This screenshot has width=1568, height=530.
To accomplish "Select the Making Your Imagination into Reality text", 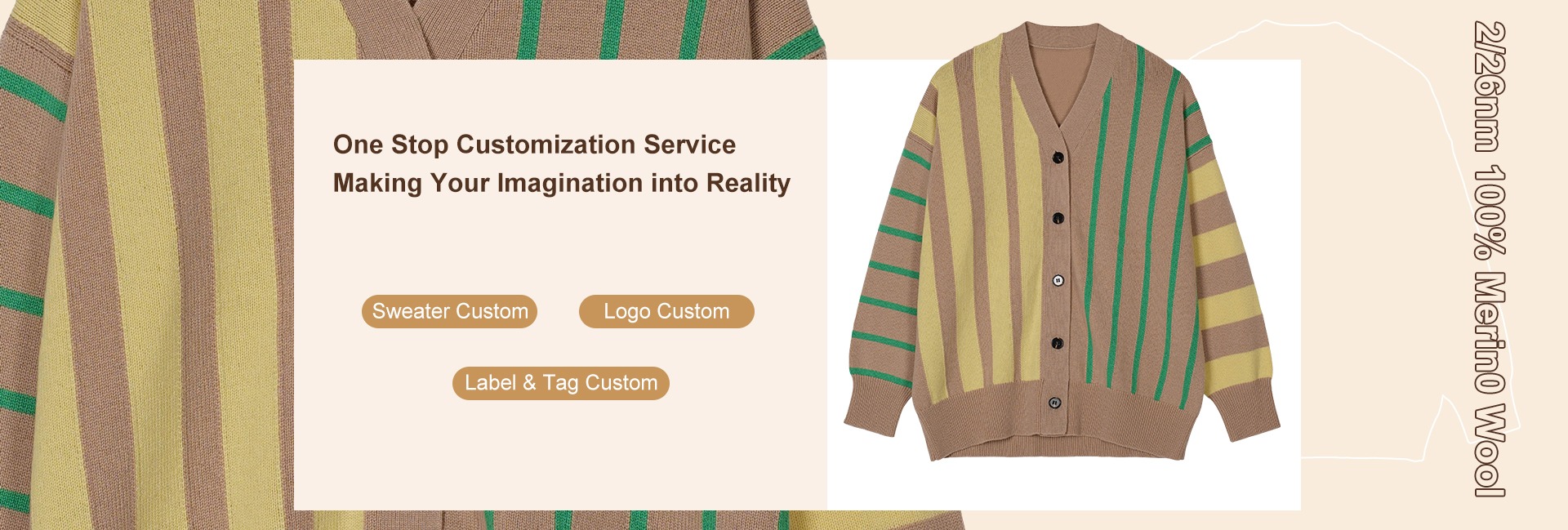I will point(562,183).
